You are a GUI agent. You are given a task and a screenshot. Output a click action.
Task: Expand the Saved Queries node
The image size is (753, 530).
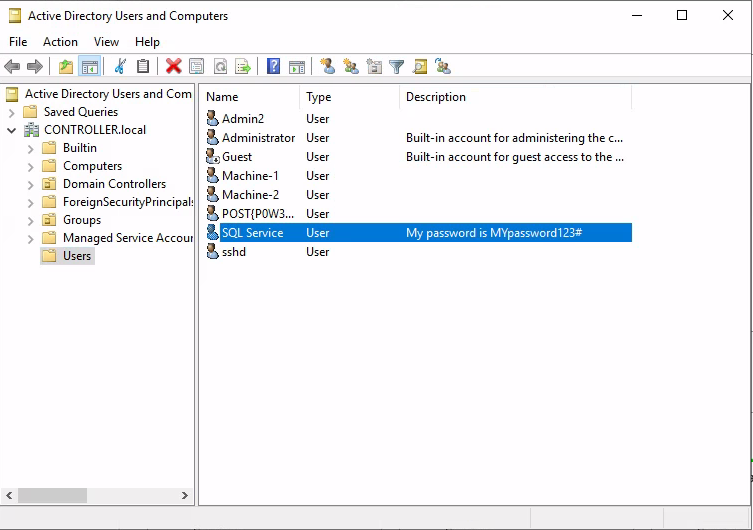[12, 112]
